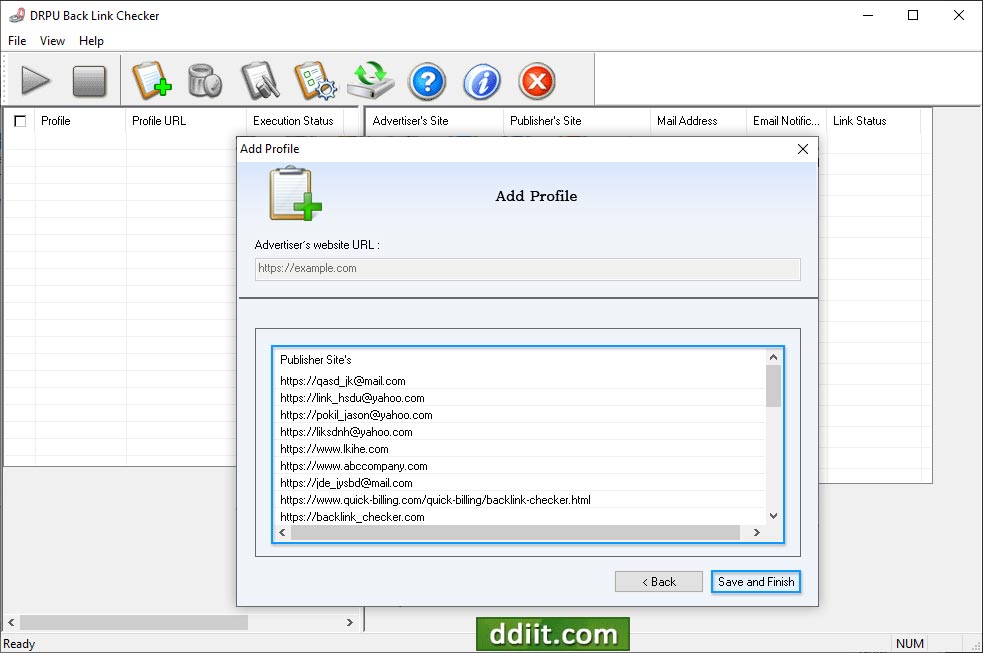Toggle the select-all checkbox in the list header
The width and height of the screenshot is (983, 653).
click(18, 120)
